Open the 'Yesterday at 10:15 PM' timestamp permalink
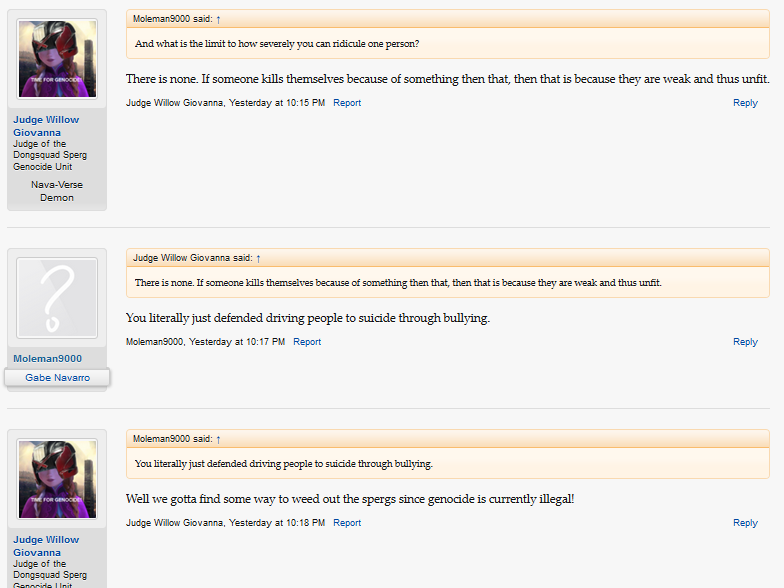 click(277, 103)
